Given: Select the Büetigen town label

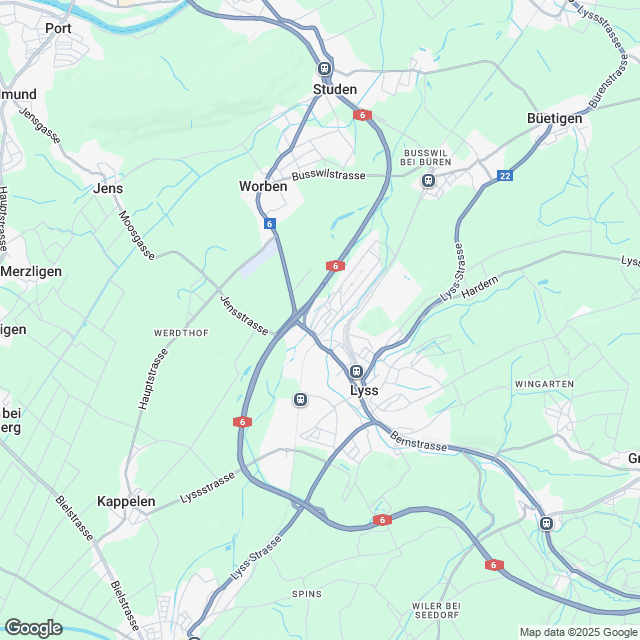Looking at the screenshot, I should (x=555, y=118).
